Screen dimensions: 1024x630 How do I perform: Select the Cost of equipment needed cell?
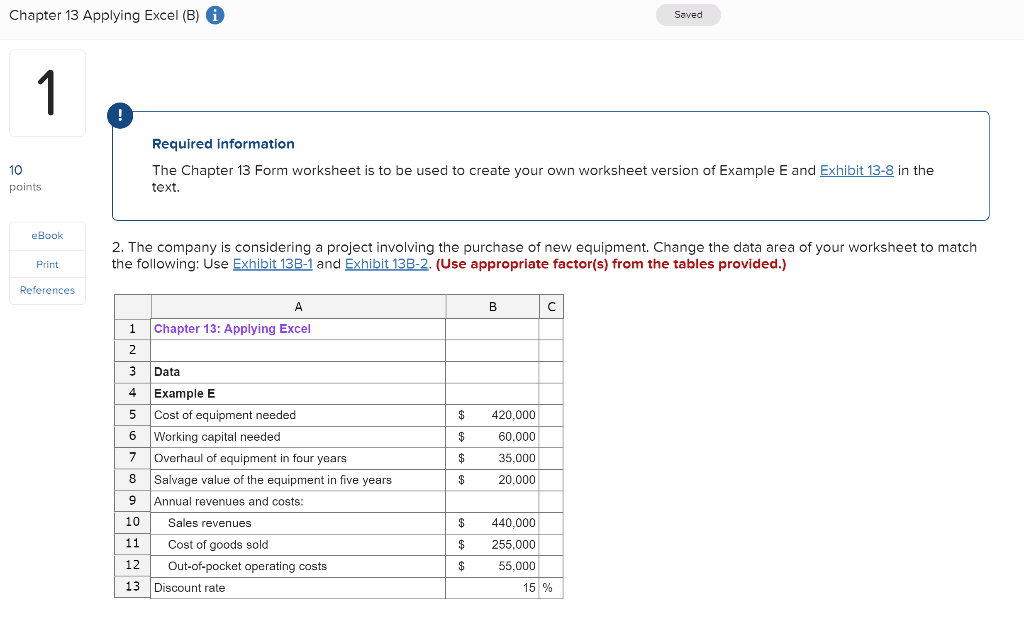[222, 414]
